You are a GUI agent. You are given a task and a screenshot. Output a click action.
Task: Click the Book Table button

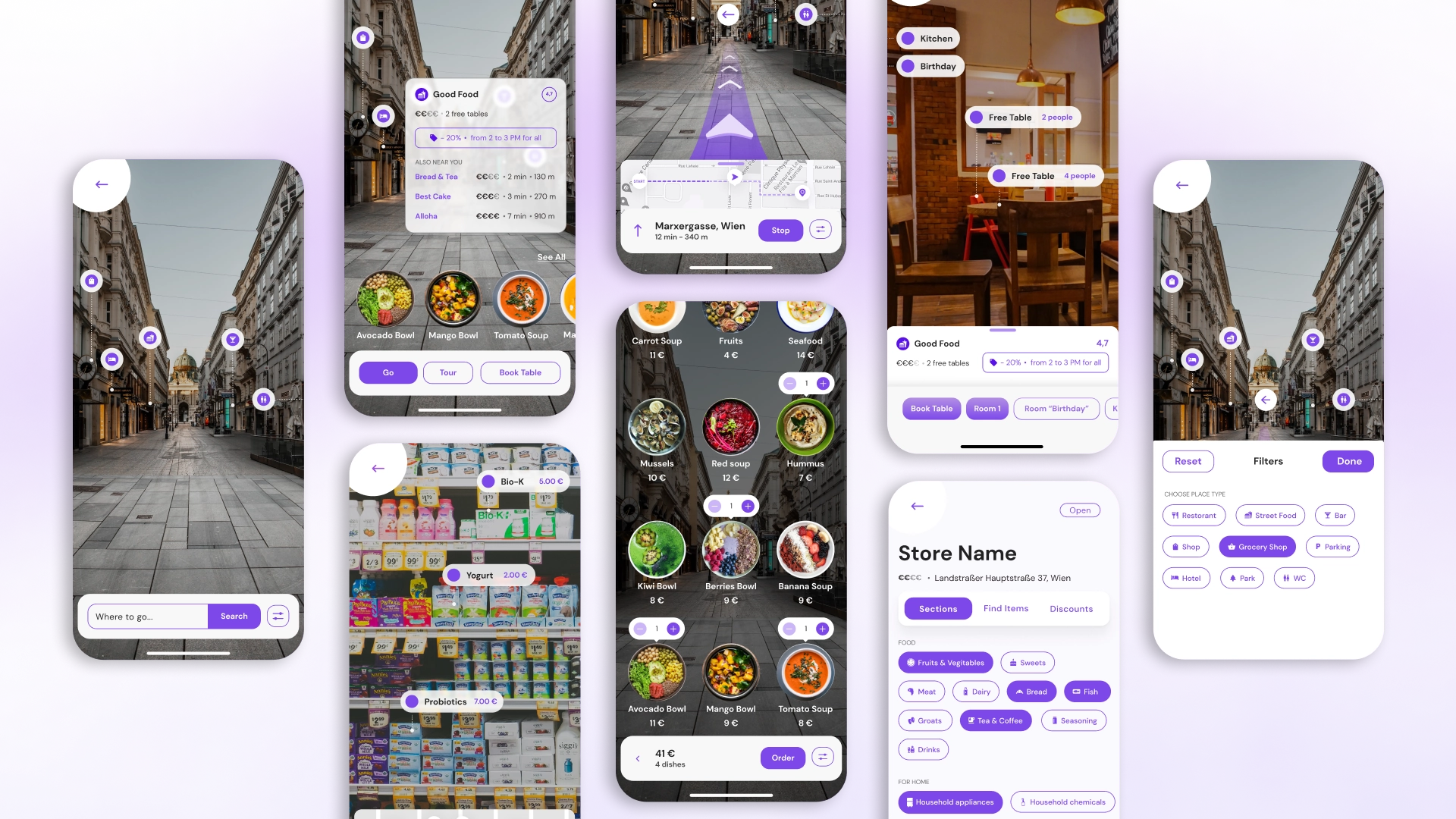(520, 372)
